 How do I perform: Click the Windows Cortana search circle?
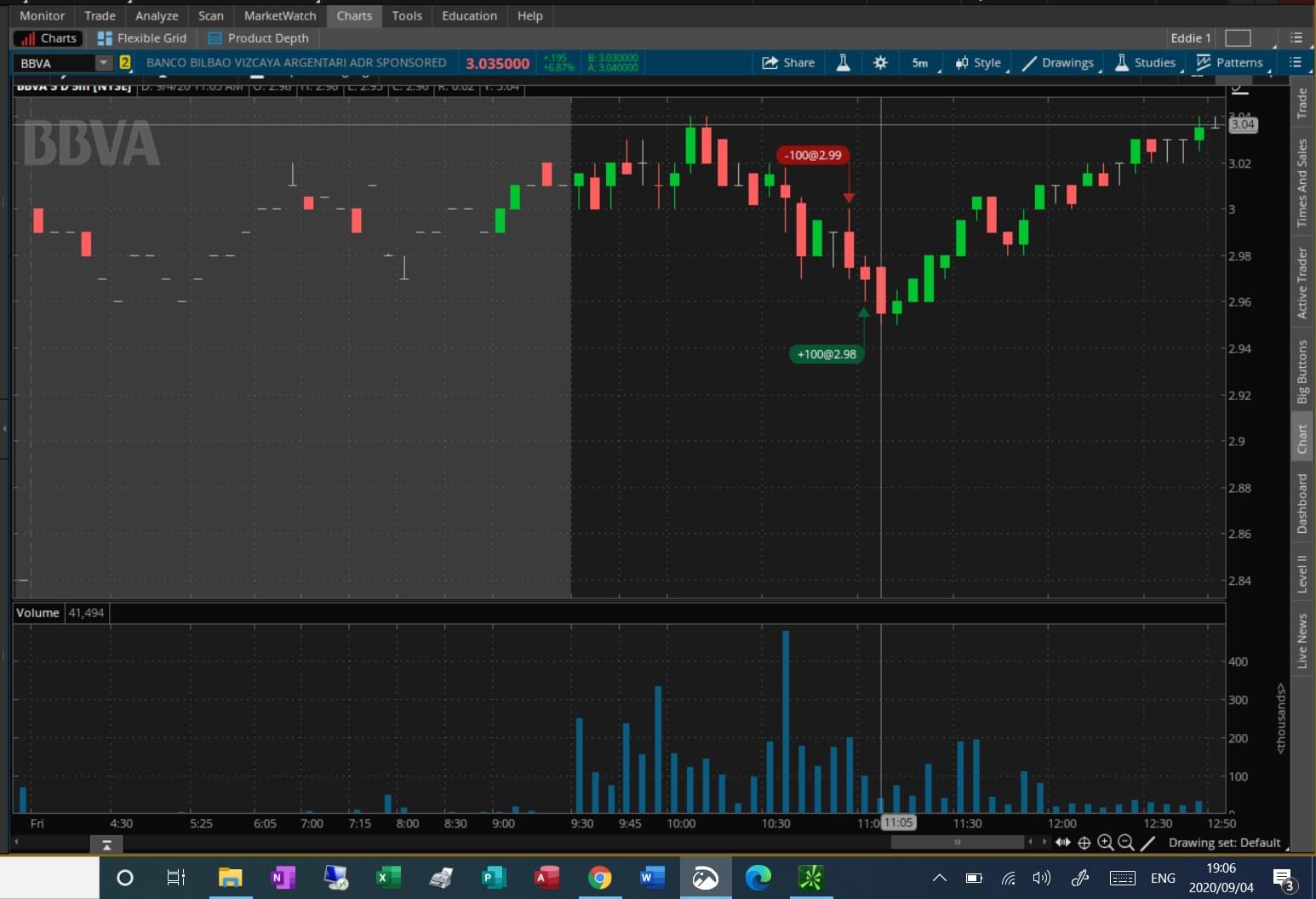pyautogui.click(x=124, y=878)
